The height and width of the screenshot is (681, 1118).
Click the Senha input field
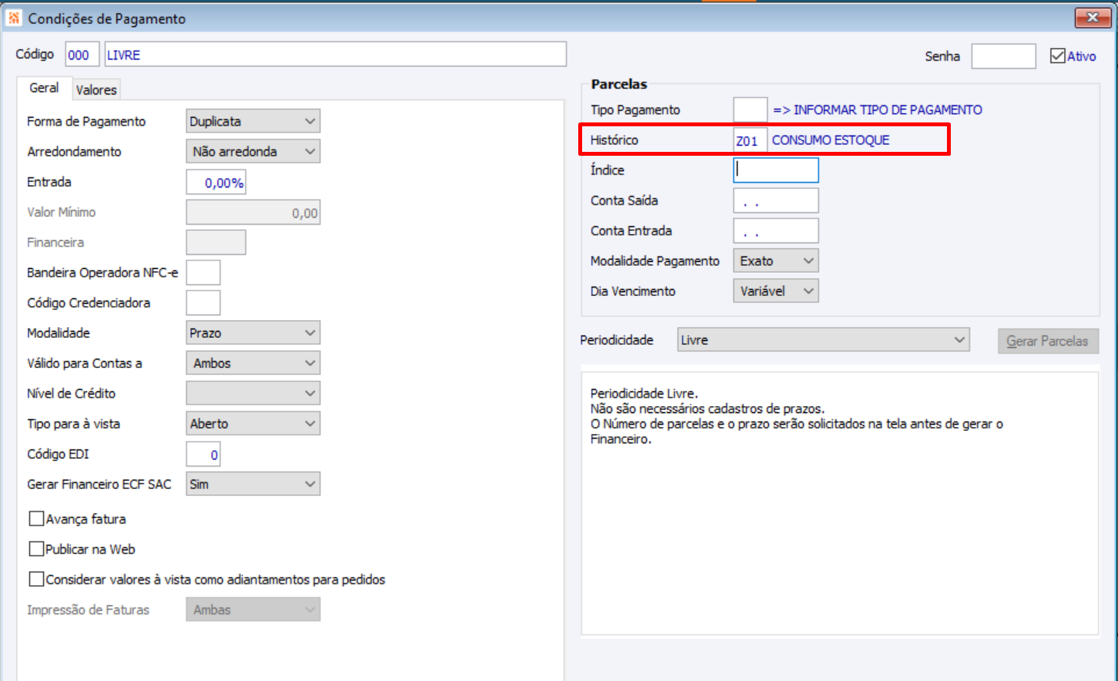(x=1003, y=56)
